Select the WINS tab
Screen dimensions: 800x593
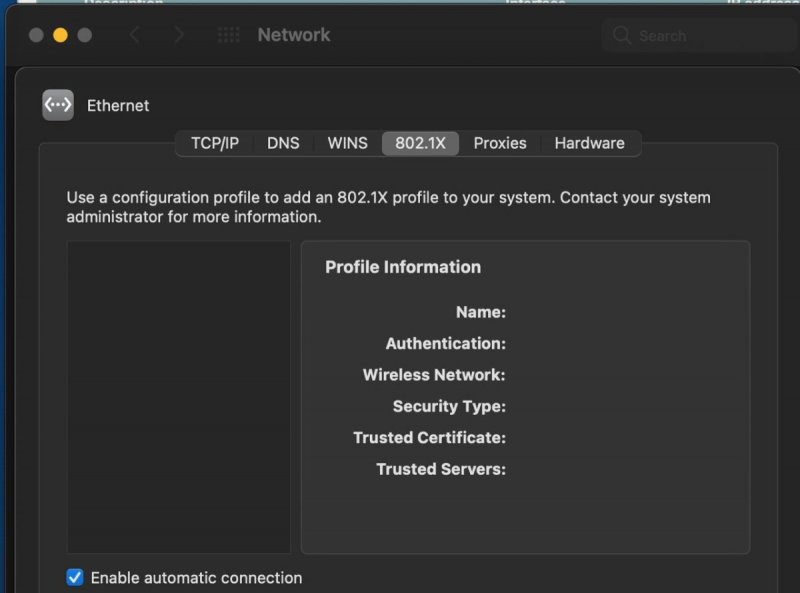(347, 143)
